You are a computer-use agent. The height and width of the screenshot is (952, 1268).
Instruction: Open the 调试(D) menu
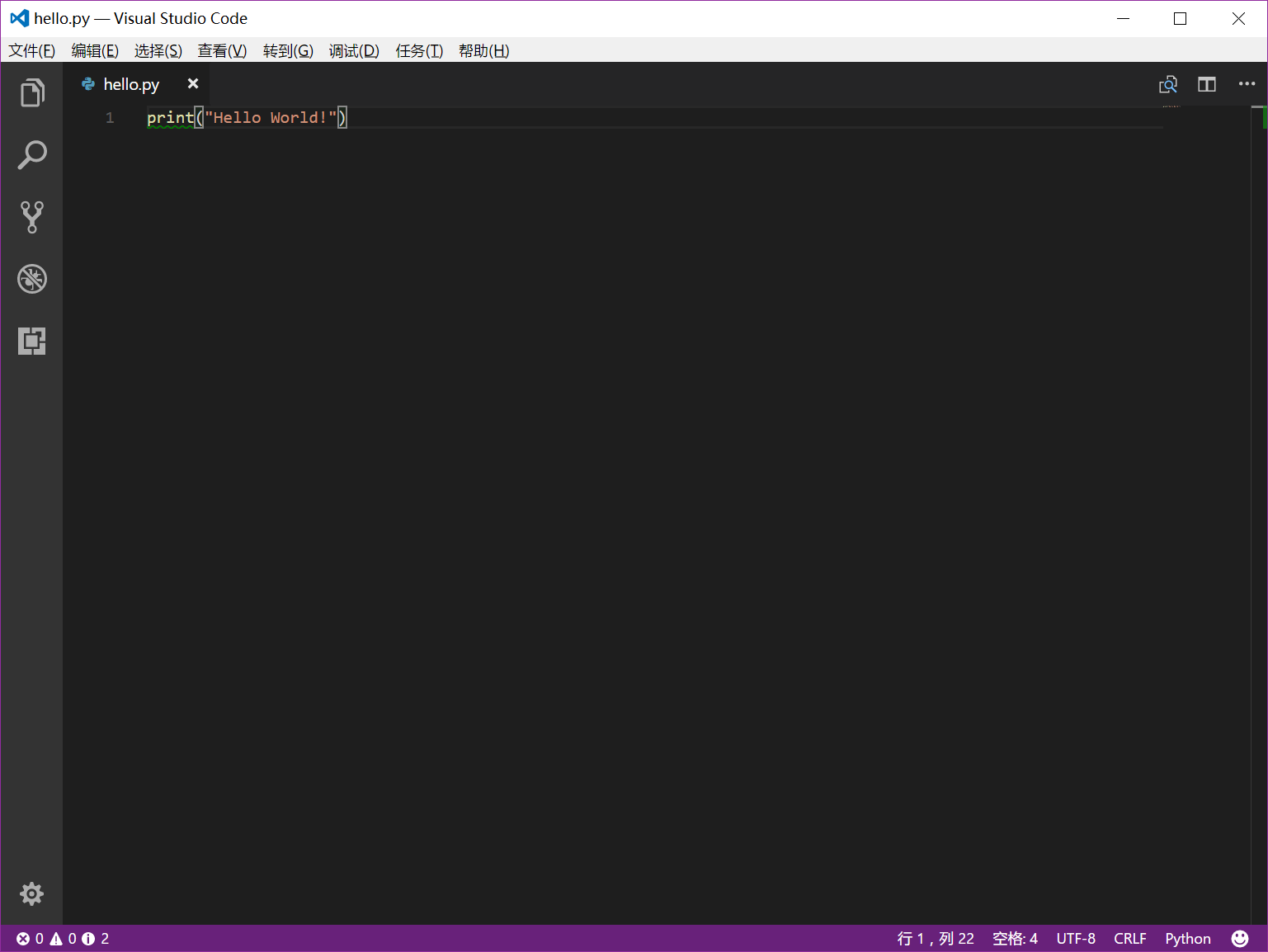coord(354,51)
